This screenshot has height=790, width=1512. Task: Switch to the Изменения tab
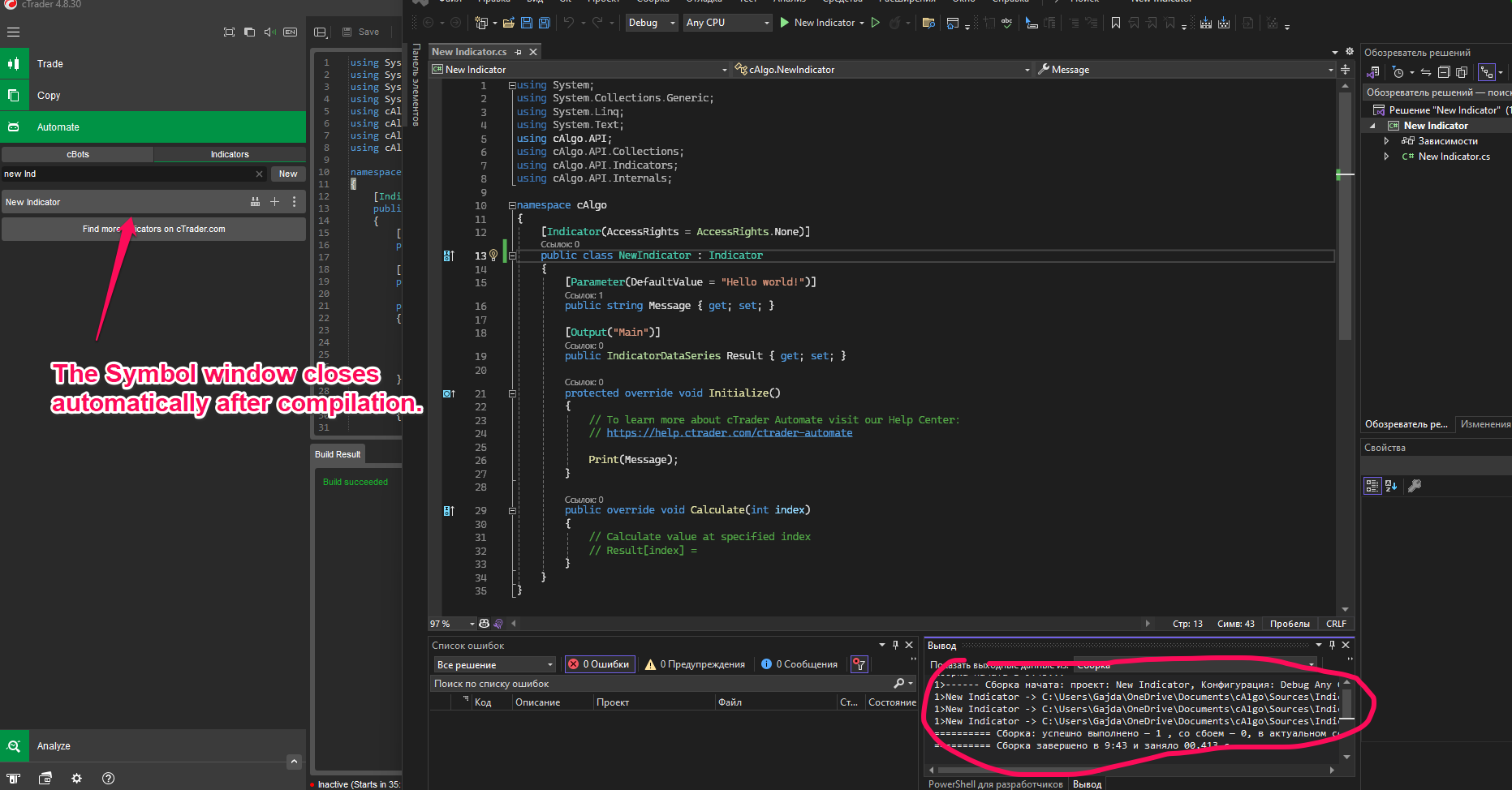pyautogui.click(x=1484, y=424)
